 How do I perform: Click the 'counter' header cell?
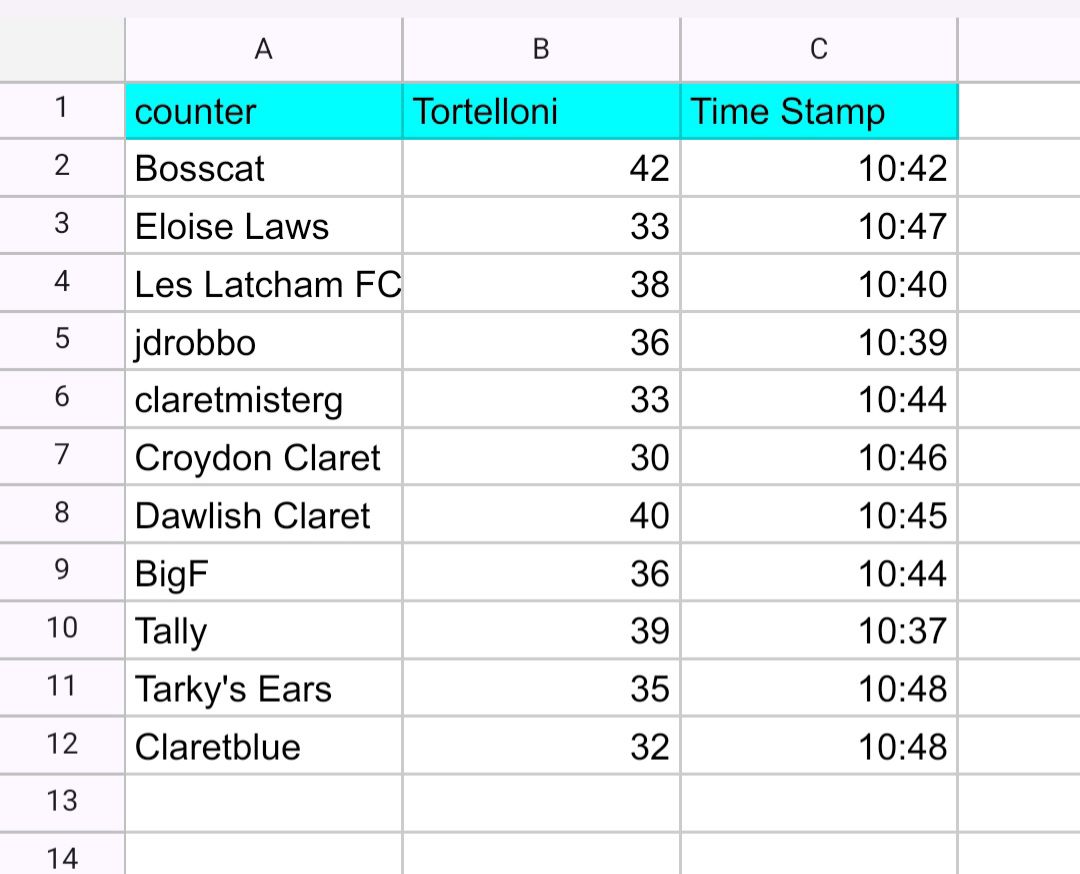(263, 111)
